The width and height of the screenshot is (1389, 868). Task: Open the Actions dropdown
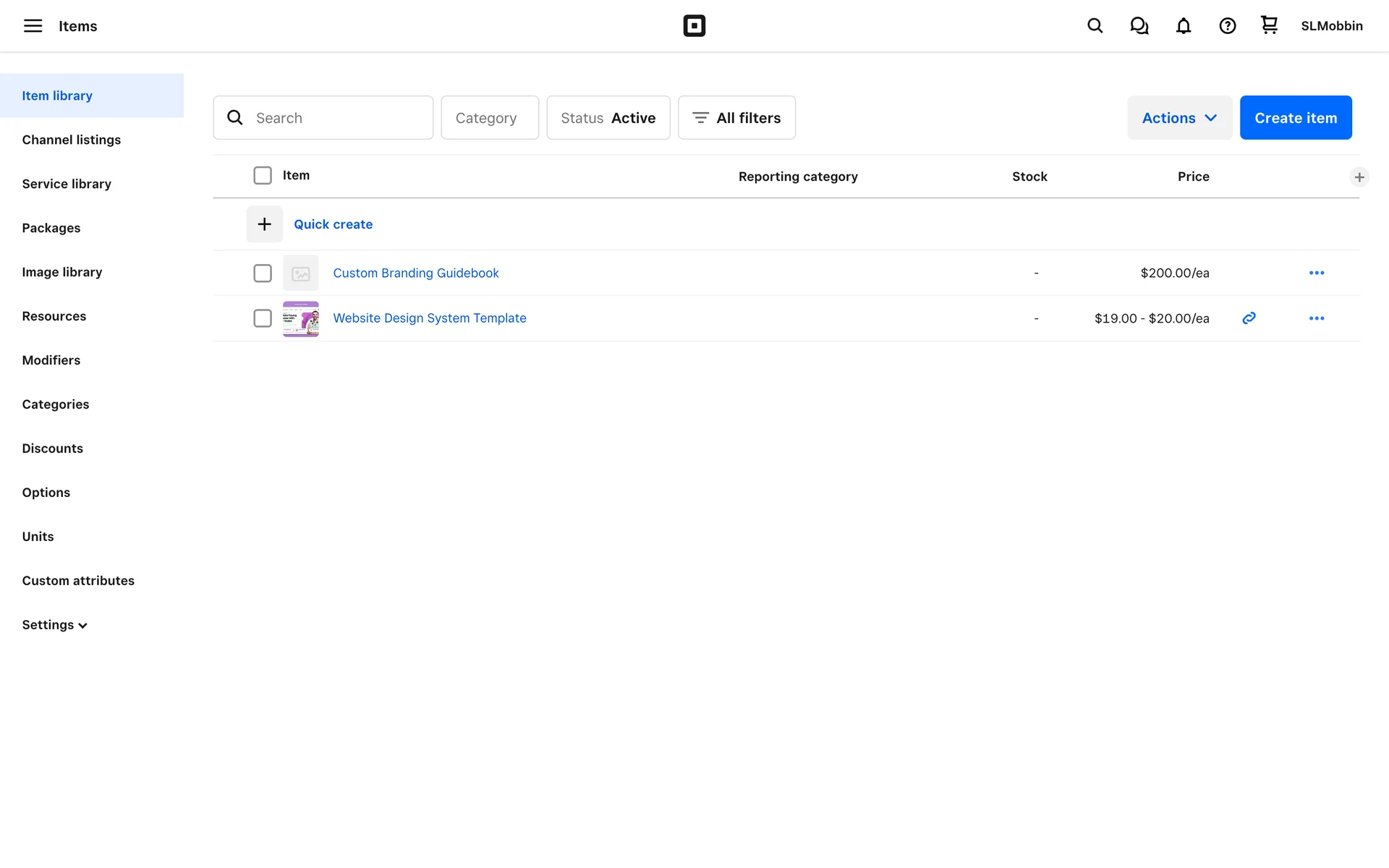(1179, 118)
